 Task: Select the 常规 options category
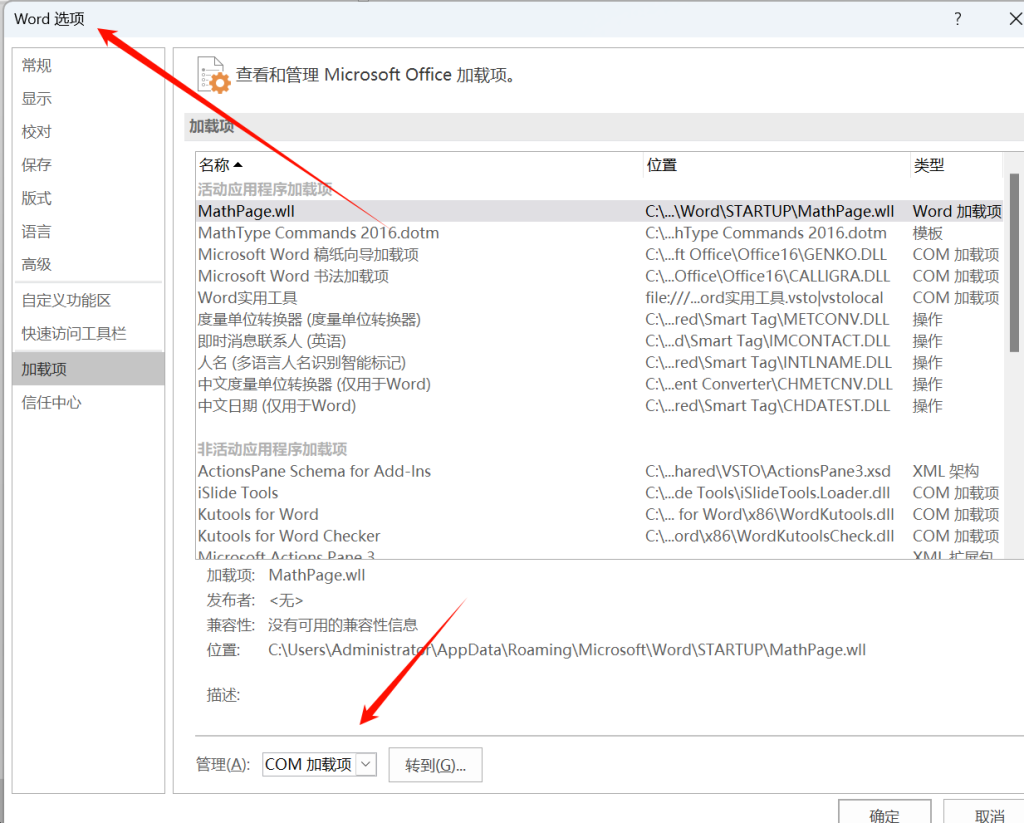35,65
